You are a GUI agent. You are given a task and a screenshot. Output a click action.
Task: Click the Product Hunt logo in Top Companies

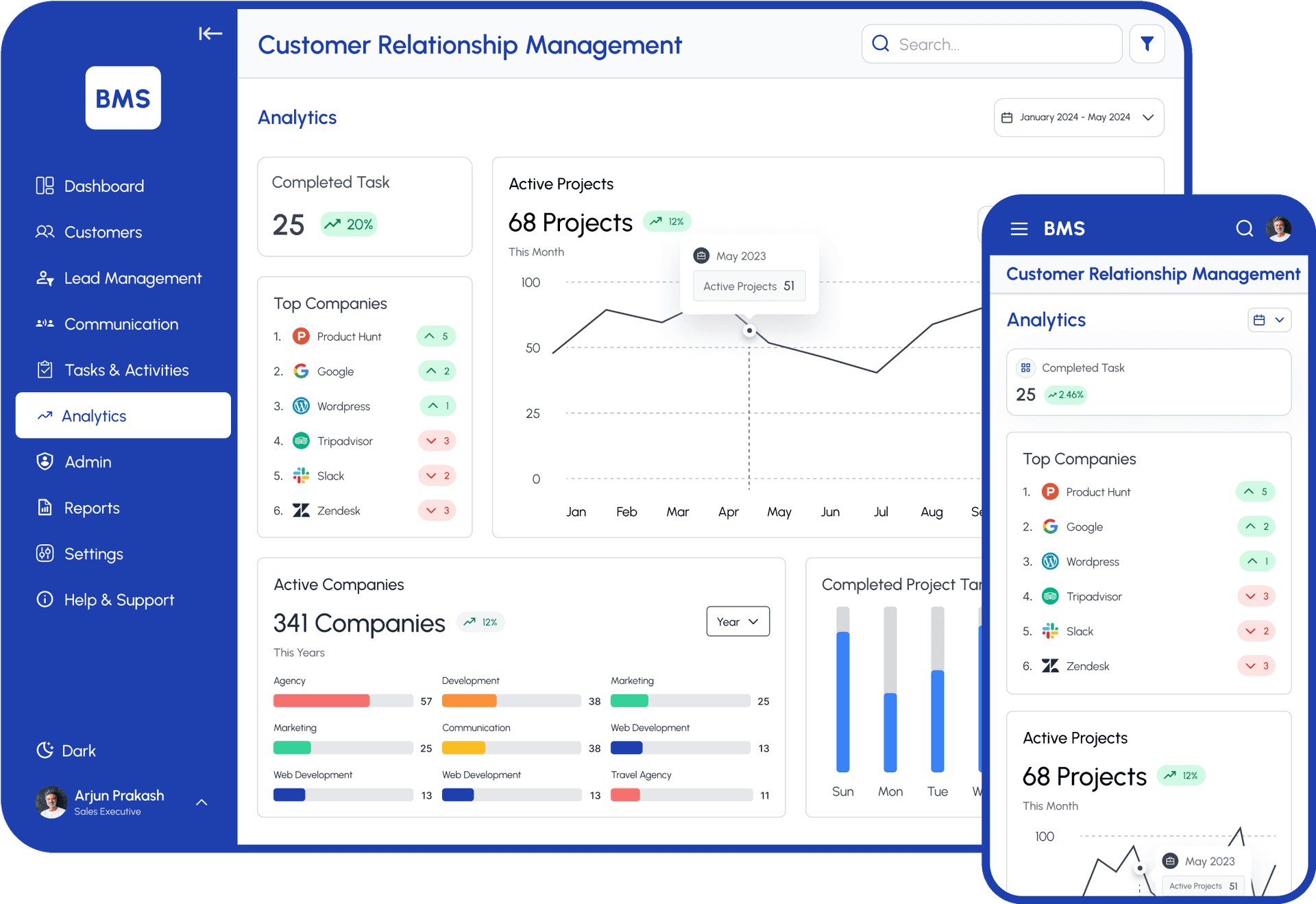(x=301, y=337)
